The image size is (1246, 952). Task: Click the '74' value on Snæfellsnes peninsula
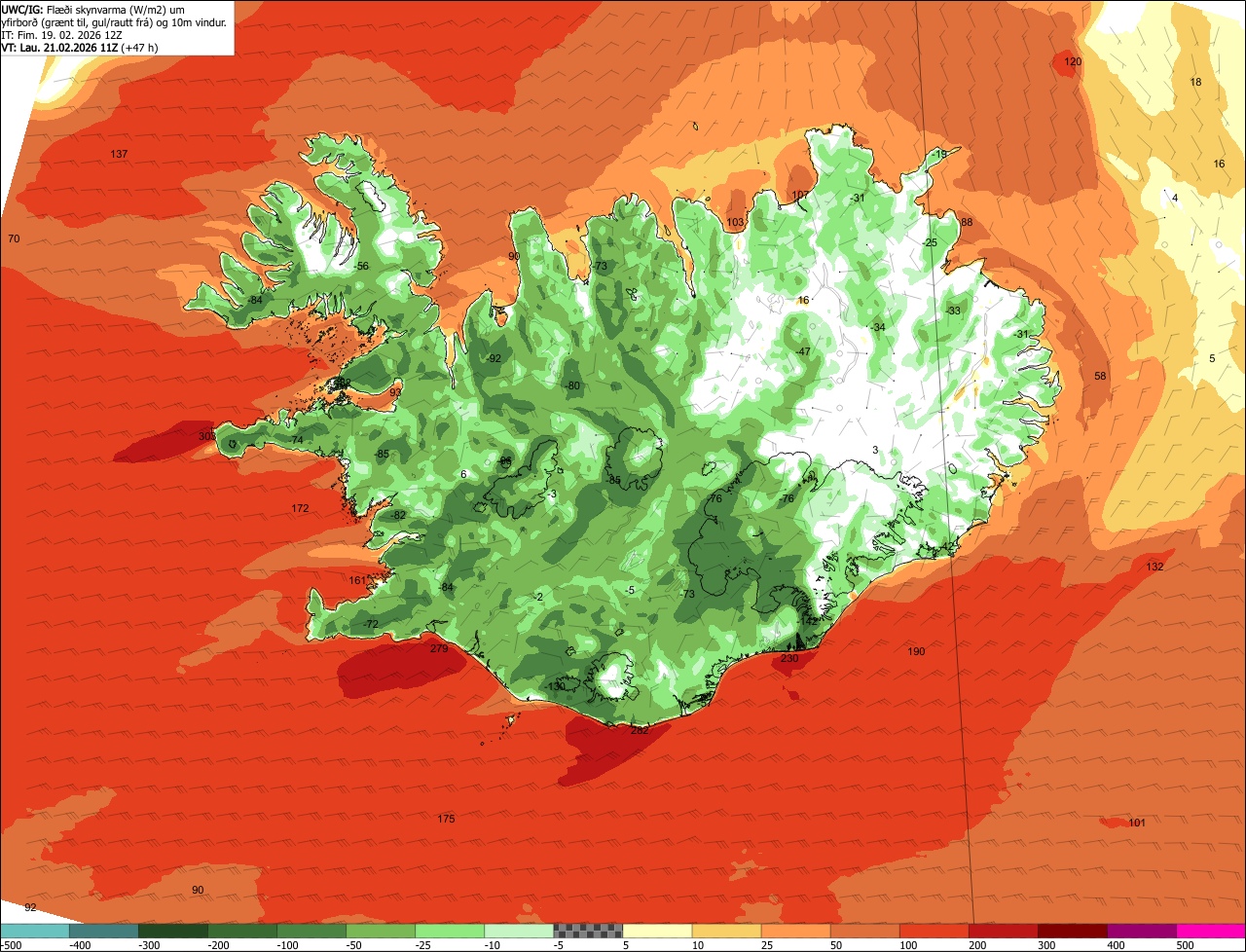[x=297, y=440]
